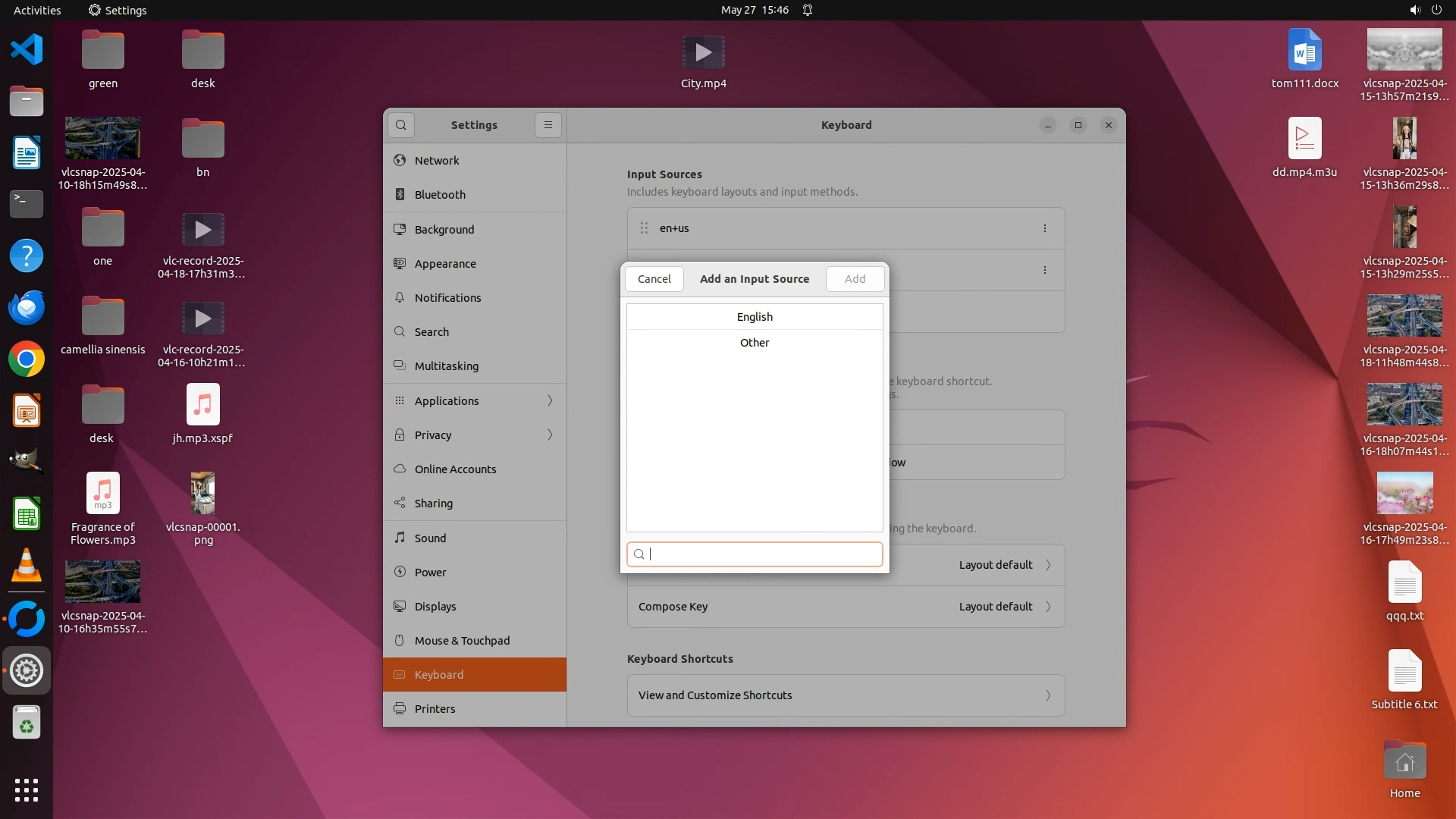The height and width of the screenshot is (819, 1456).
Task: Open Compose Key layout options
Action: [846, 607]
